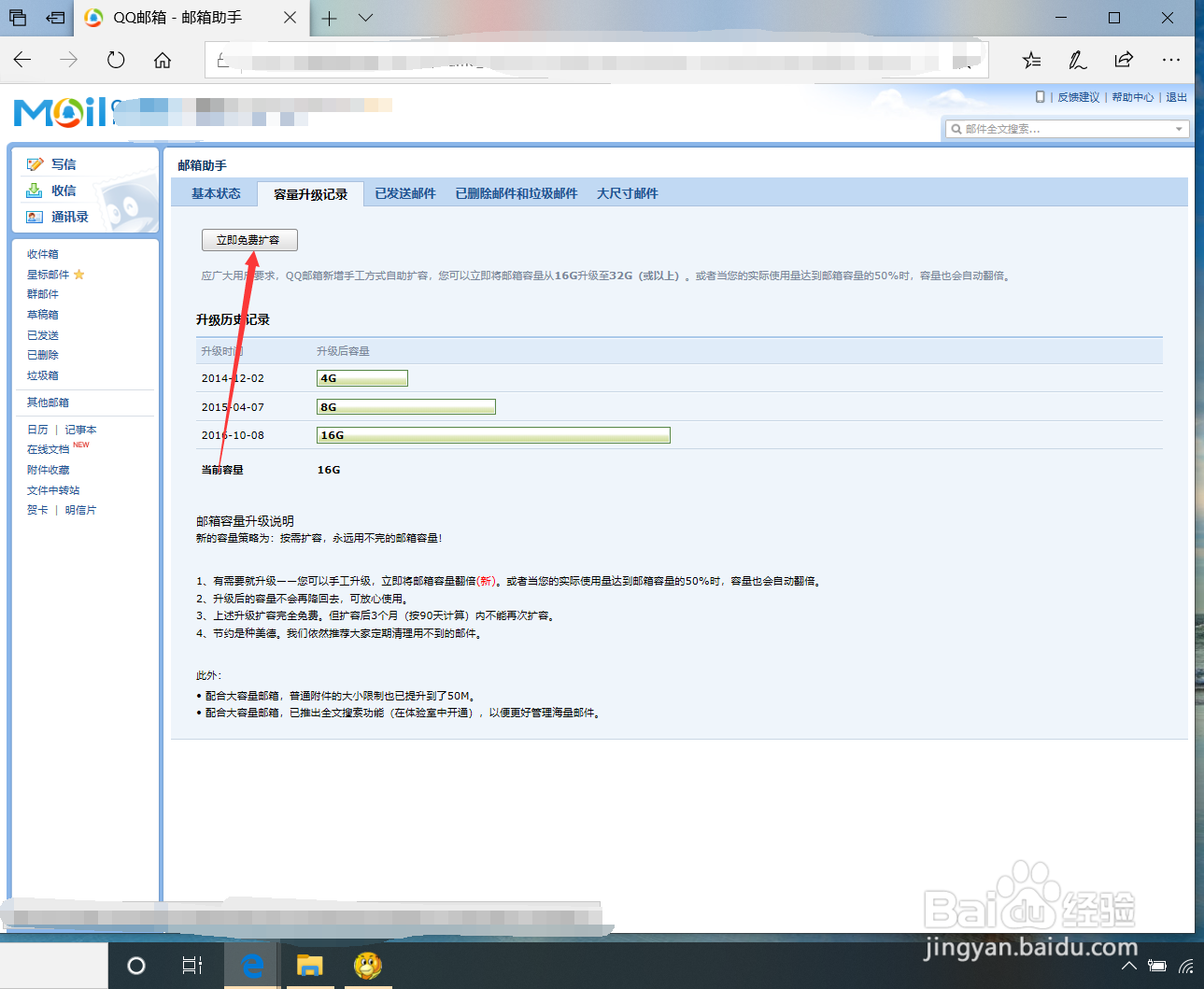Open the 反馈建议 link
Viewport: 1204px width, 989px height.
(1079, 97)
